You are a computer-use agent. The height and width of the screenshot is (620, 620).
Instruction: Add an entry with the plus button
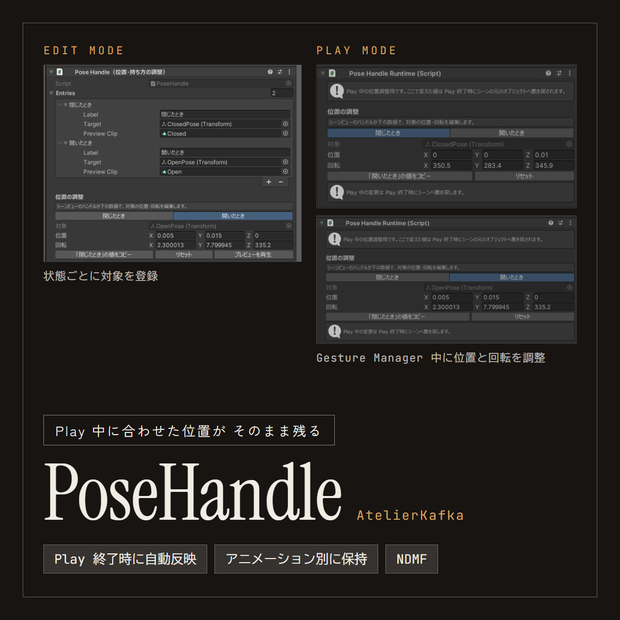point(269,182)
